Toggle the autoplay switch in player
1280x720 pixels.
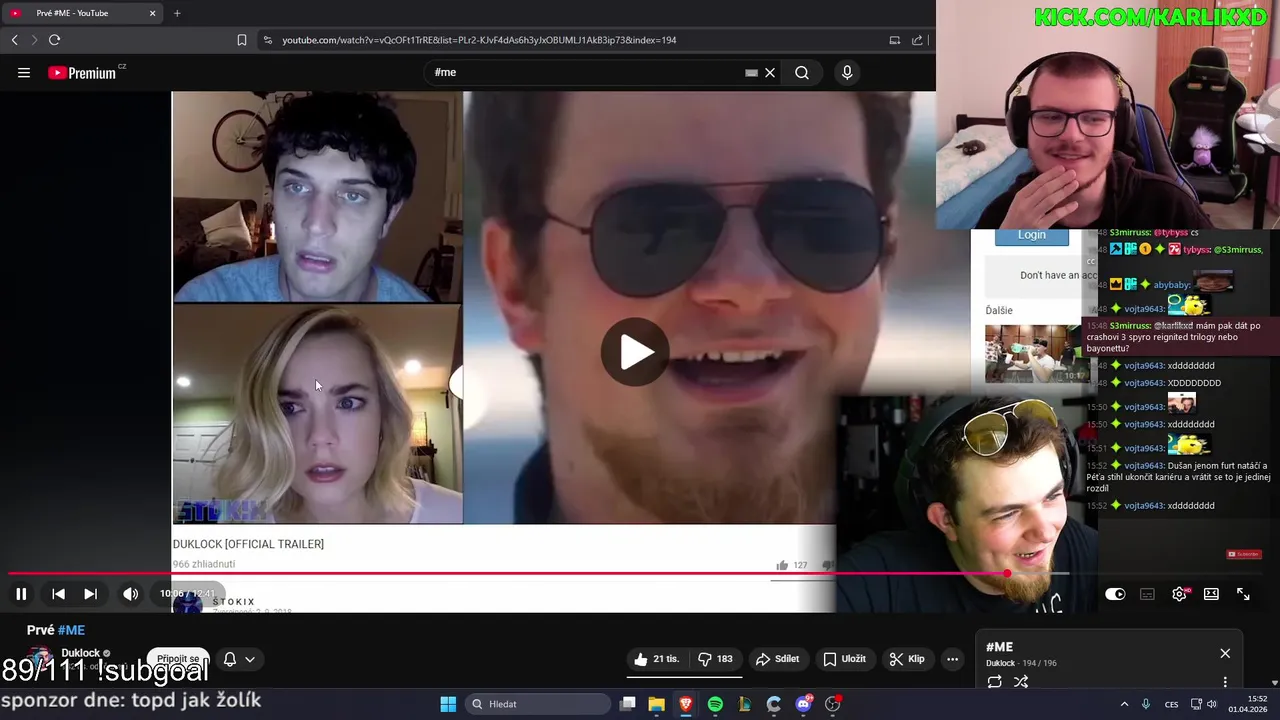[x=1115, y=594]
